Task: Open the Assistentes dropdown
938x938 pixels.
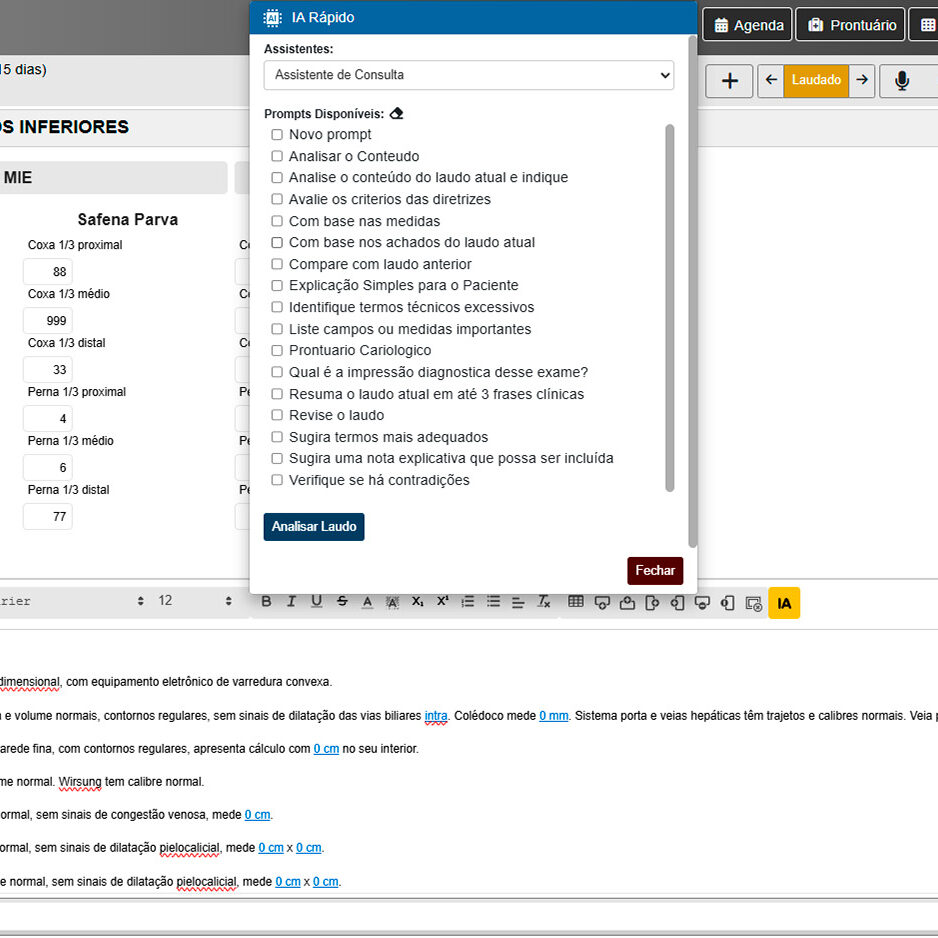Action: click(468, 75)
